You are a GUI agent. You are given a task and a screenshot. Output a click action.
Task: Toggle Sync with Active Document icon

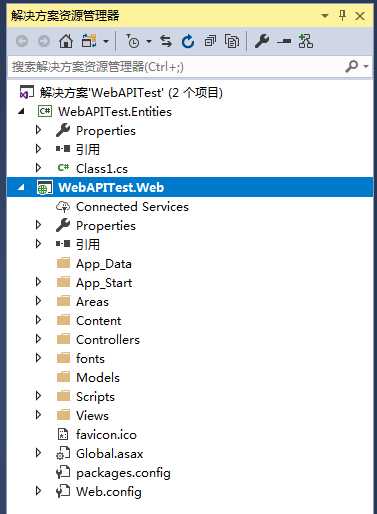point(166,41)
